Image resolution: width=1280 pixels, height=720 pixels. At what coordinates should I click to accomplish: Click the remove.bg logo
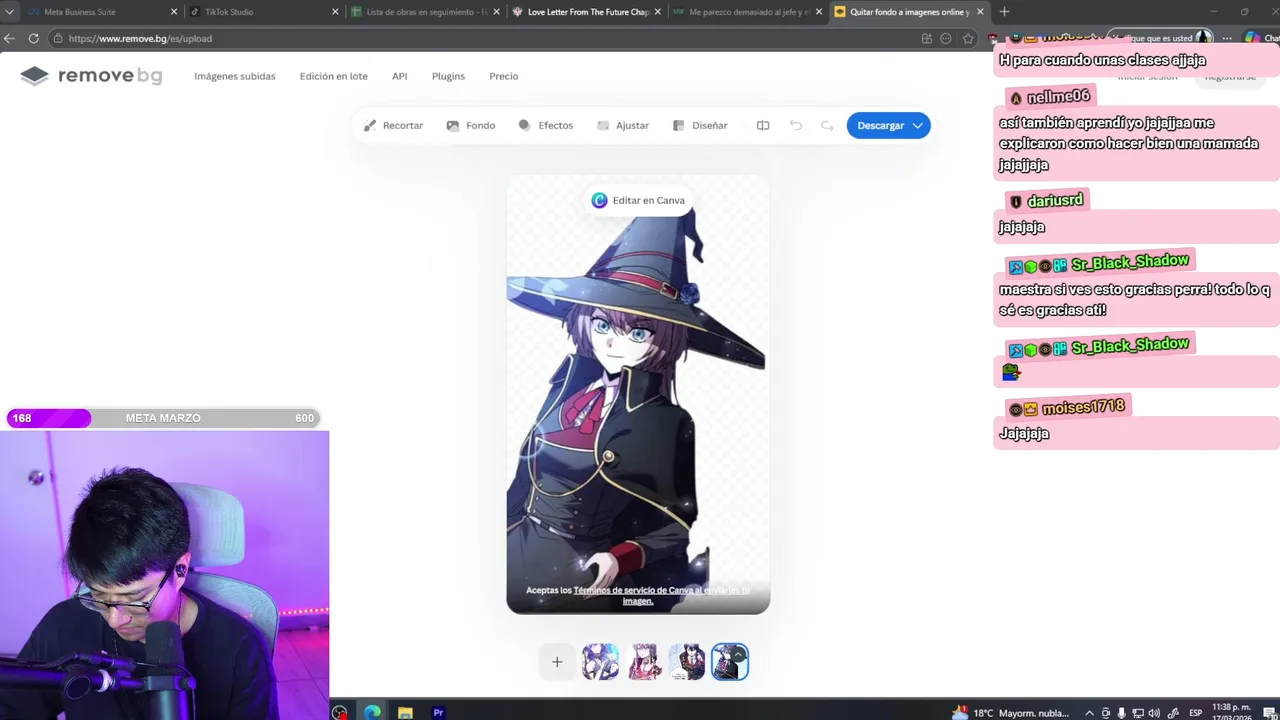(x=91, y=76)
